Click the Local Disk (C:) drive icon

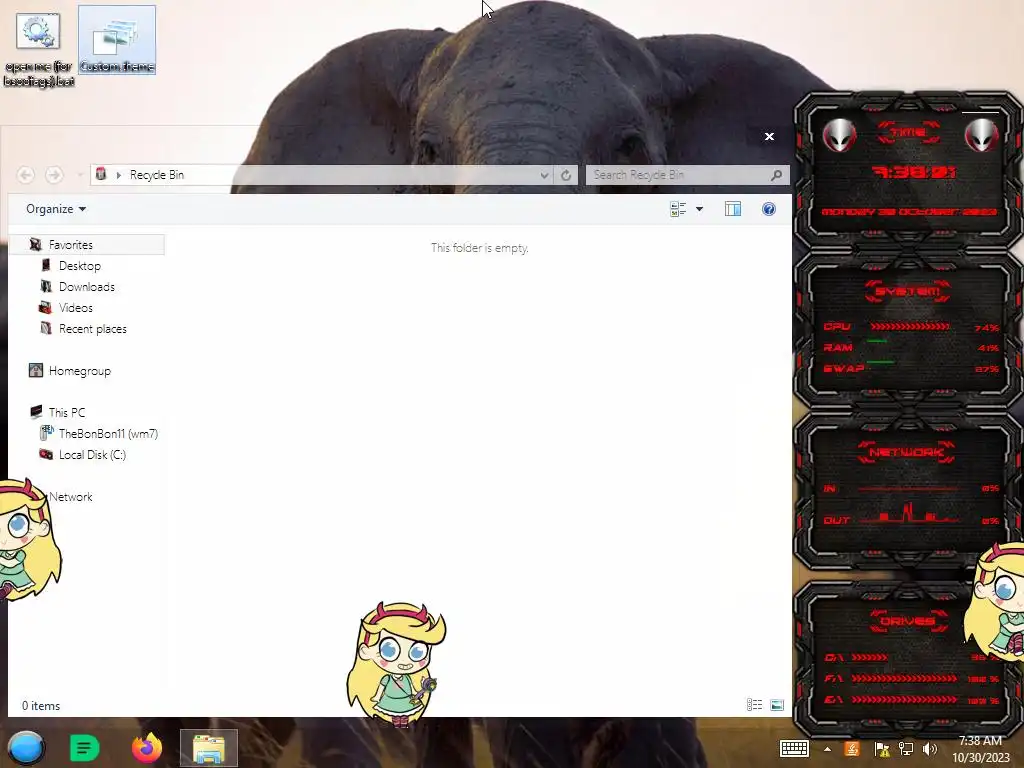[46, 454]
